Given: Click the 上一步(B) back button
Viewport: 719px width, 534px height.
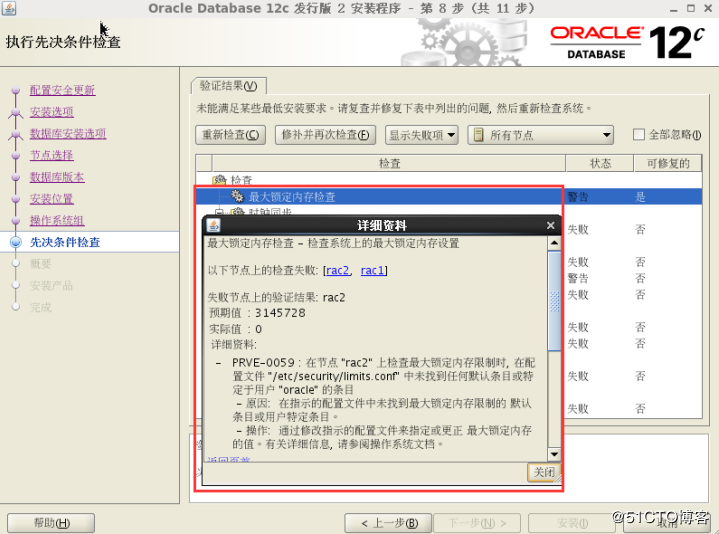Looking at the screenshot, I should [x=388, y=523].
